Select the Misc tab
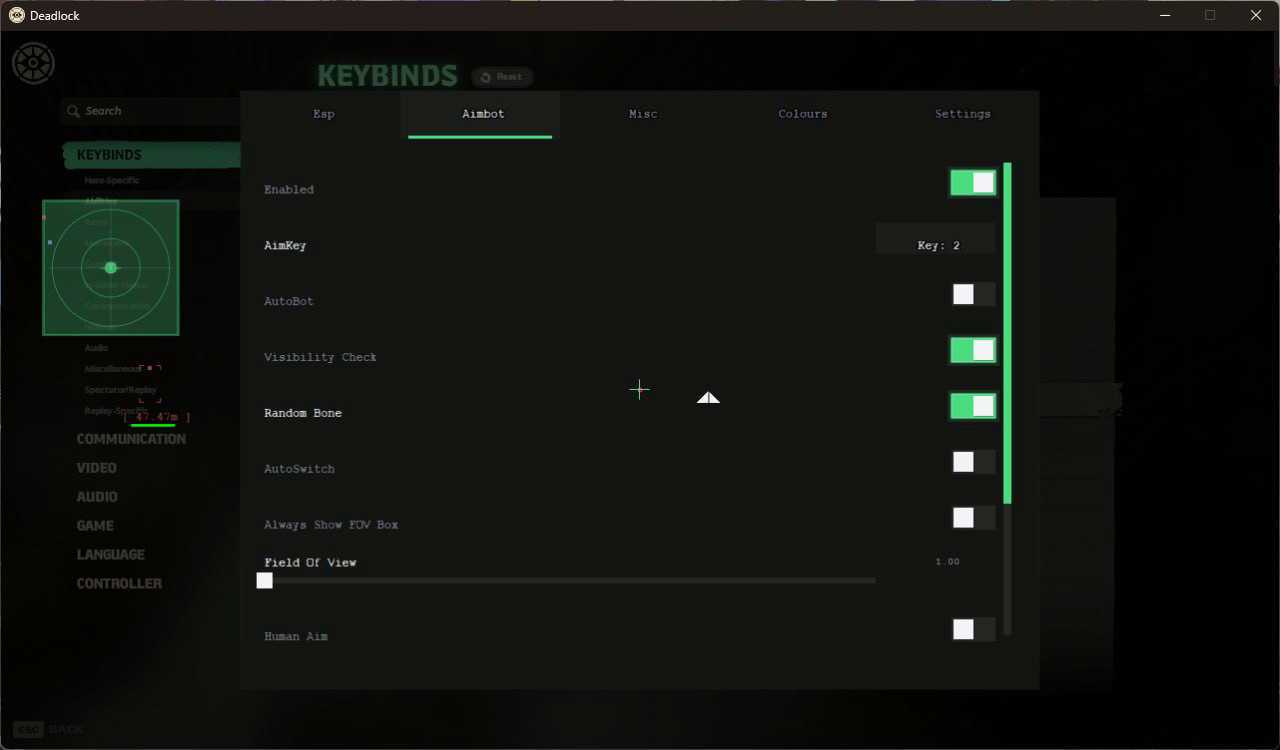 pyautogui.click(x=643, y=114)
